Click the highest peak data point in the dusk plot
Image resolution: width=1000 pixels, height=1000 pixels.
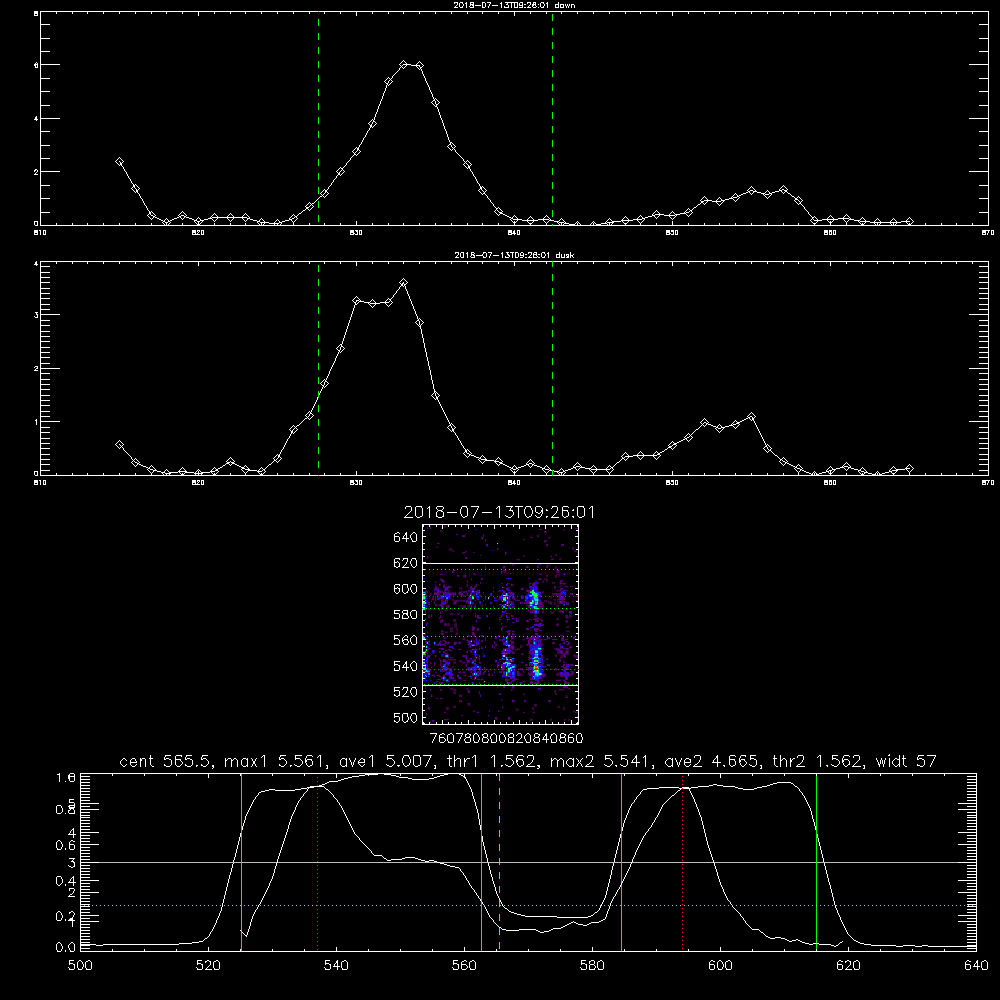403,283
